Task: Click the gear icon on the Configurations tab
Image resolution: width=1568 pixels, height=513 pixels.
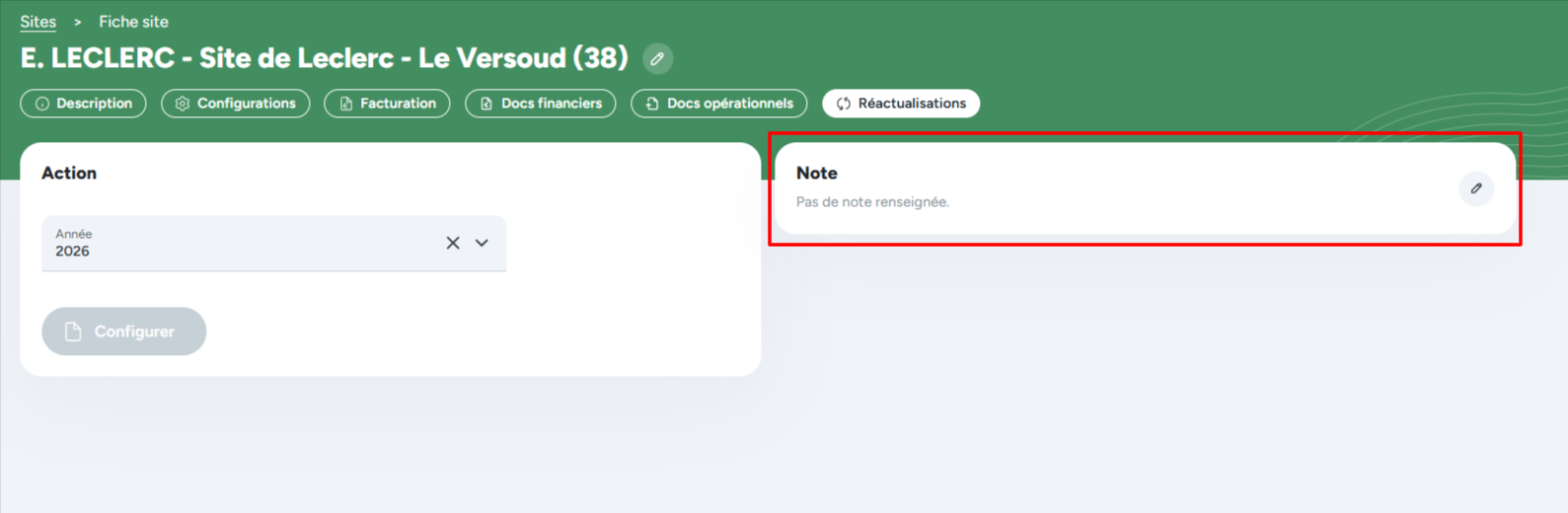Action: [x=183, y=104]
